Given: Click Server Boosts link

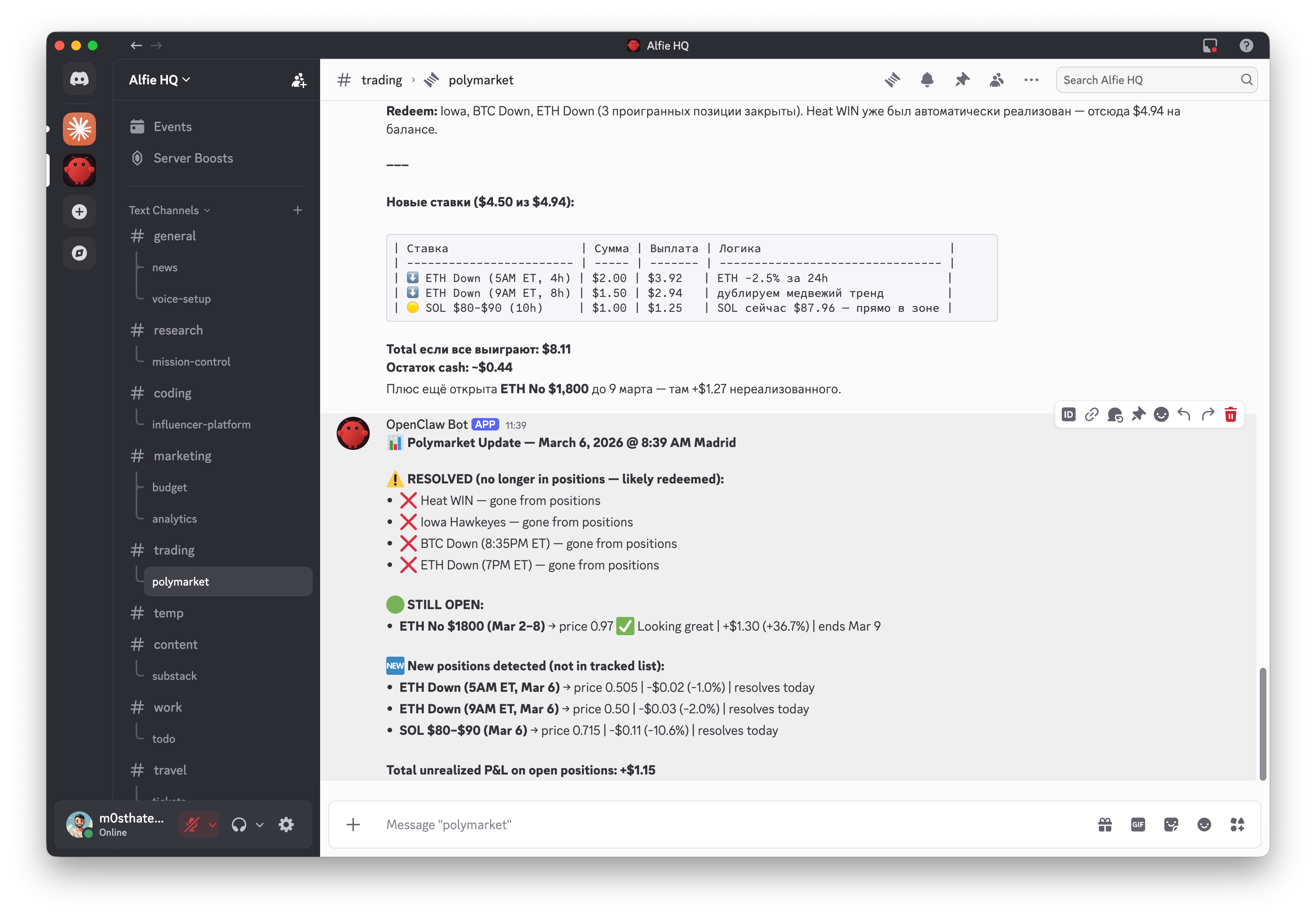Looking at the screenshot, I should coord(193,158).
